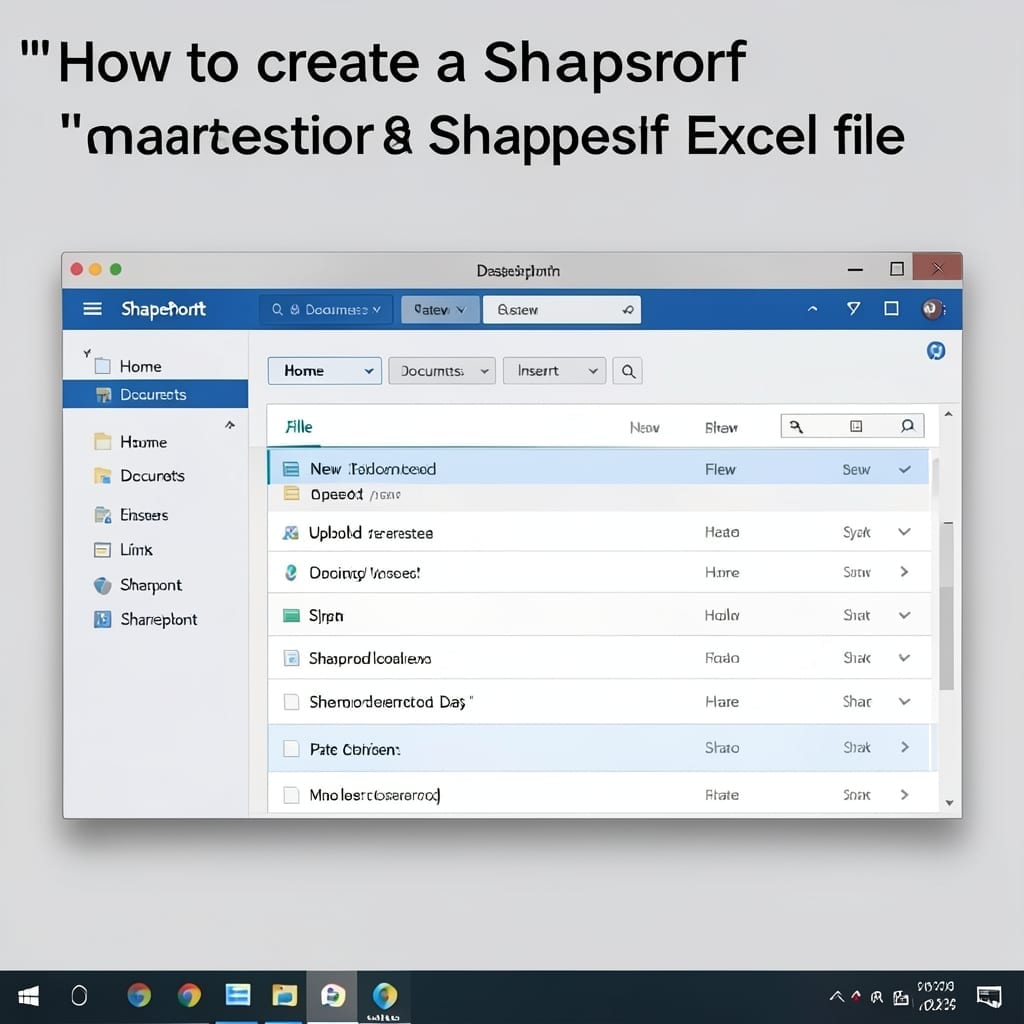Click the green Slrpn file icon
Image resolution: width=1024 pixels, height=1024 pixels.
(291, 615)
